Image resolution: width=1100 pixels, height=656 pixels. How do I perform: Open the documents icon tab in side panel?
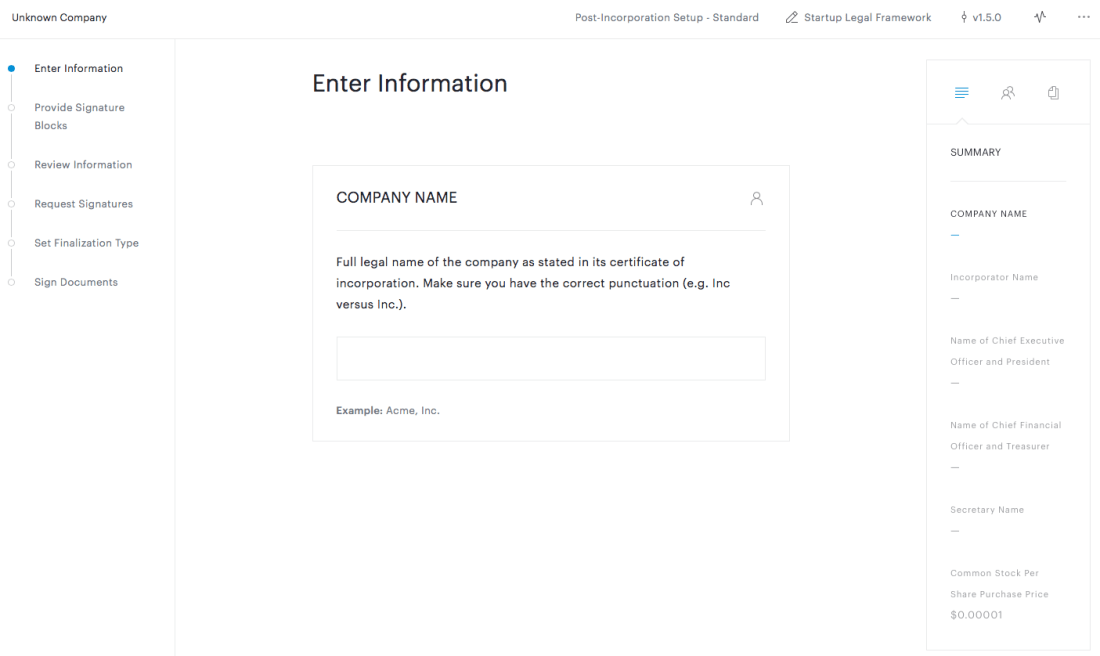point(1053,93)
